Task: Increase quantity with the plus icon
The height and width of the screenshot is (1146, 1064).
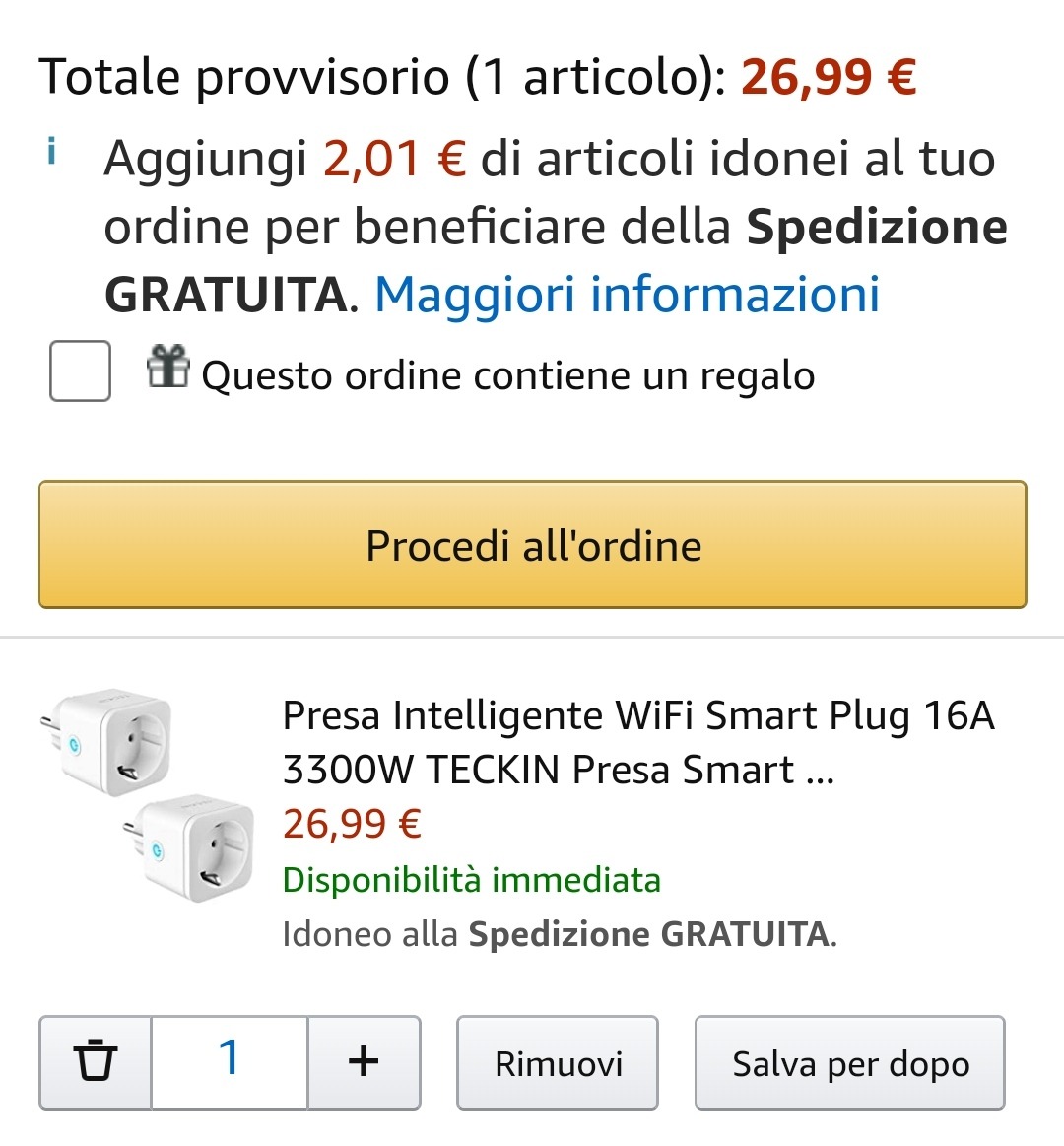Action: click(364, 1061)
